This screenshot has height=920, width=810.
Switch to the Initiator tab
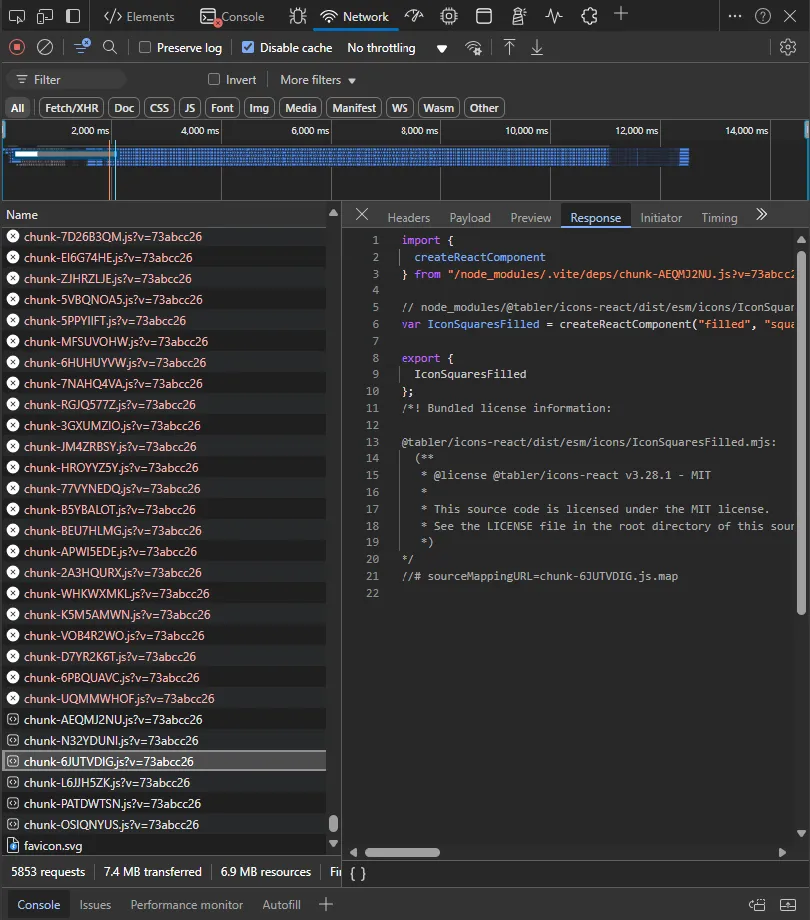(661, 218)
